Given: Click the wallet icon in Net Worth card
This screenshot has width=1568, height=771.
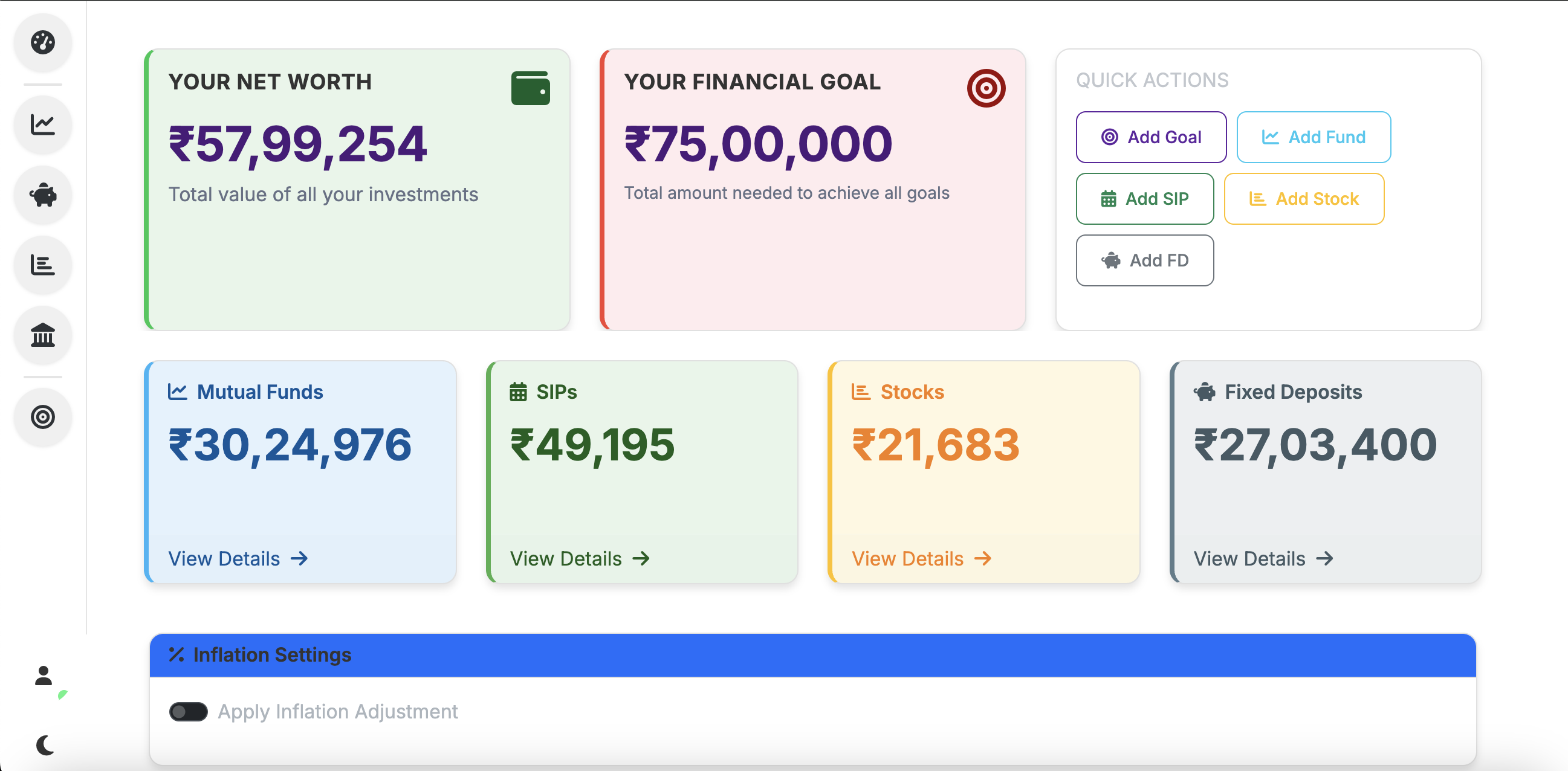Looking at the screenshot, I should [x=530, y=88].
